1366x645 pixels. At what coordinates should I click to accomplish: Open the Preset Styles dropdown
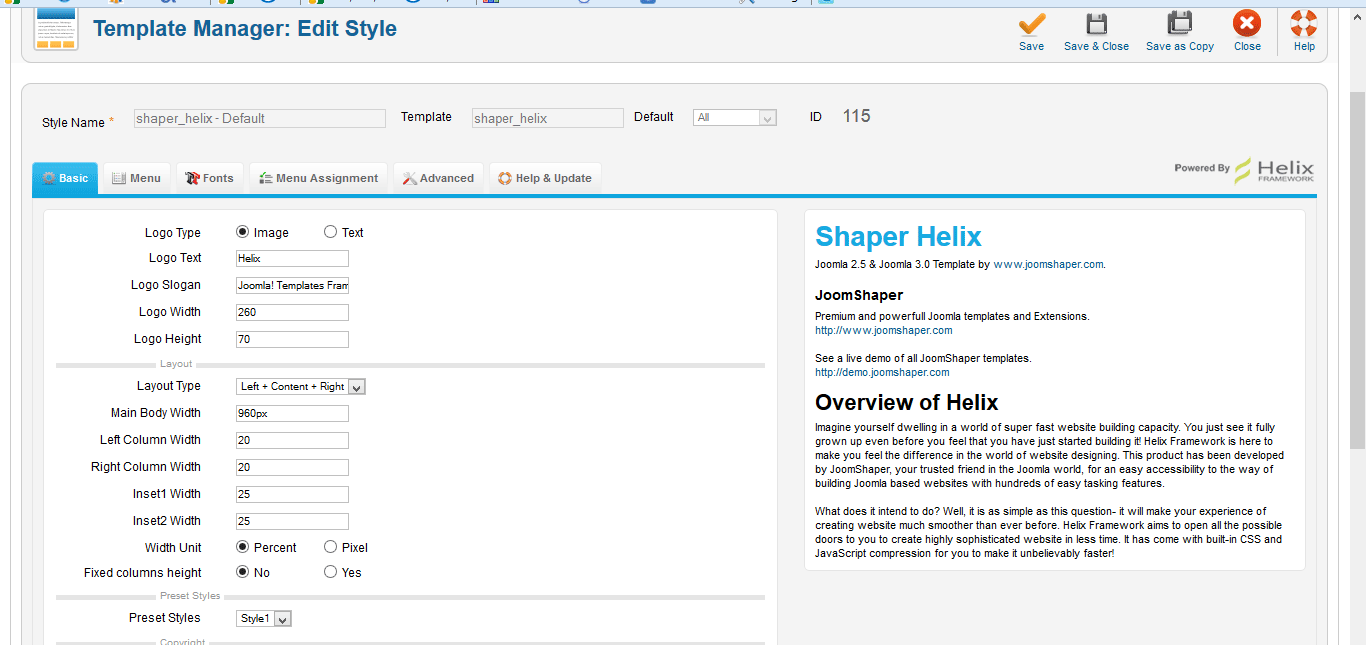(x=264, y=619)
